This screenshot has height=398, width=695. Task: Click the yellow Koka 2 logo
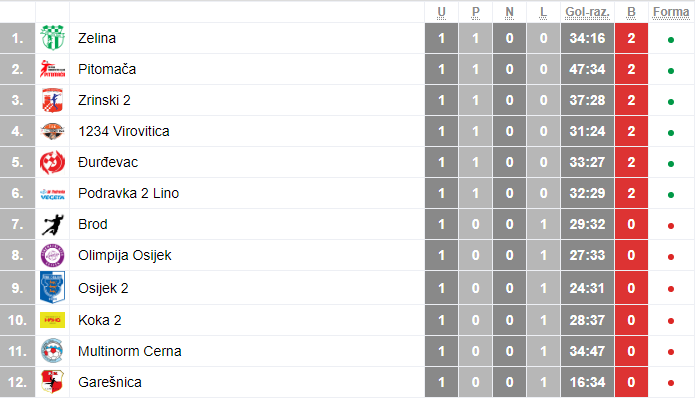coord(52,320)
